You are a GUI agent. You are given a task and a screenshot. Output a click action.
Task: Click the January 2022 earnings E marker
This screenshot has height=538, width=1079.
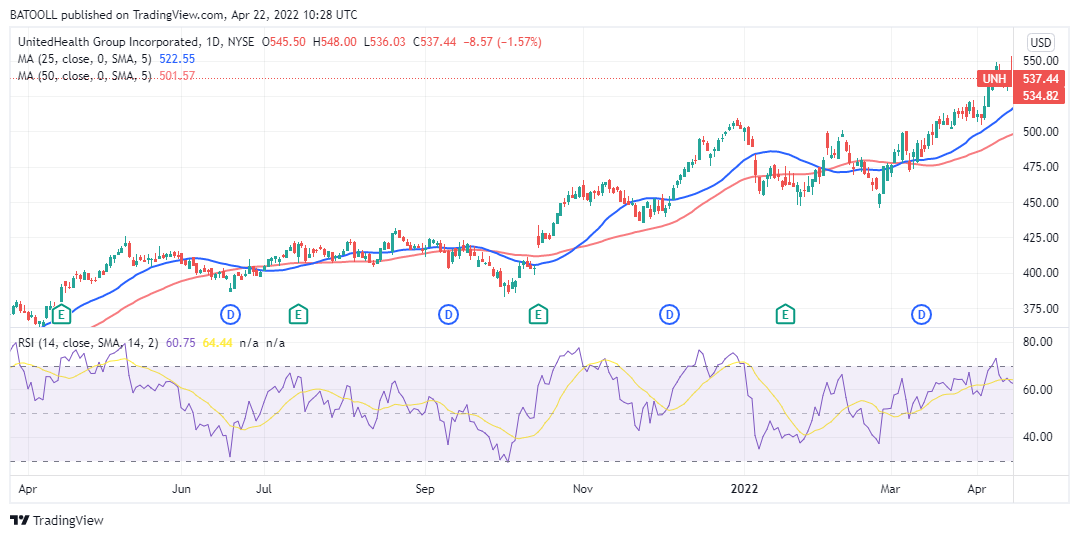point(784,315)
